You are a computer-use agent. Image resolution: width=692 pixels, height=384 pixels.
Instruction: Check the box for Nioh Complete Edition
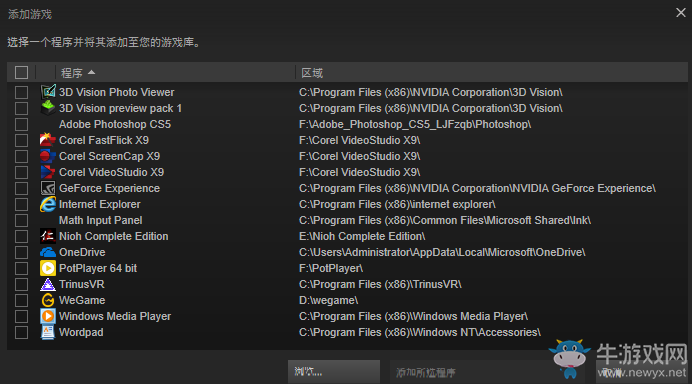tap(21, 236)
